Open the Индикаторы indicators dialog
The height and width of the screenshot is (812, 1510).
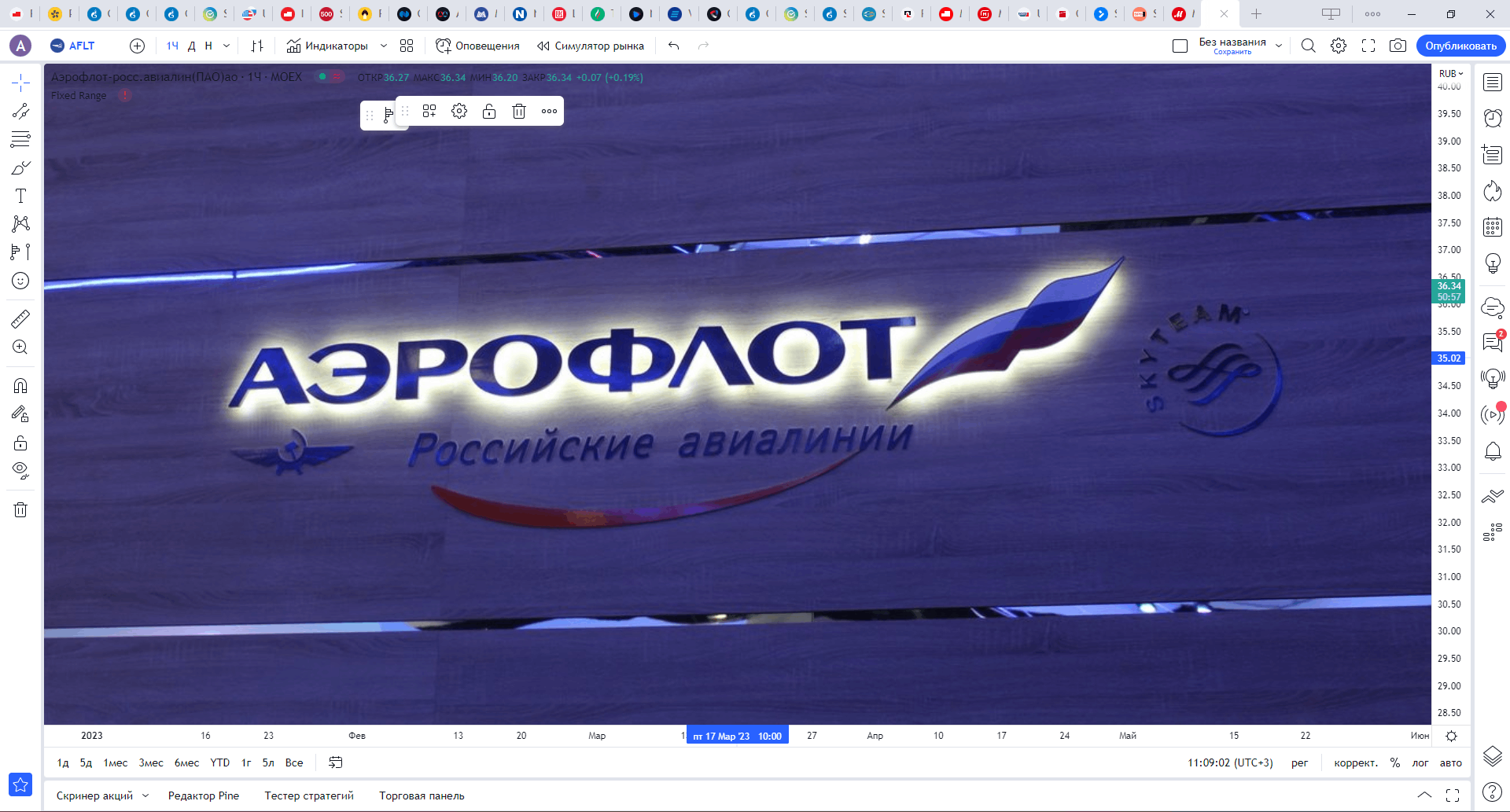tap(327, 46)
